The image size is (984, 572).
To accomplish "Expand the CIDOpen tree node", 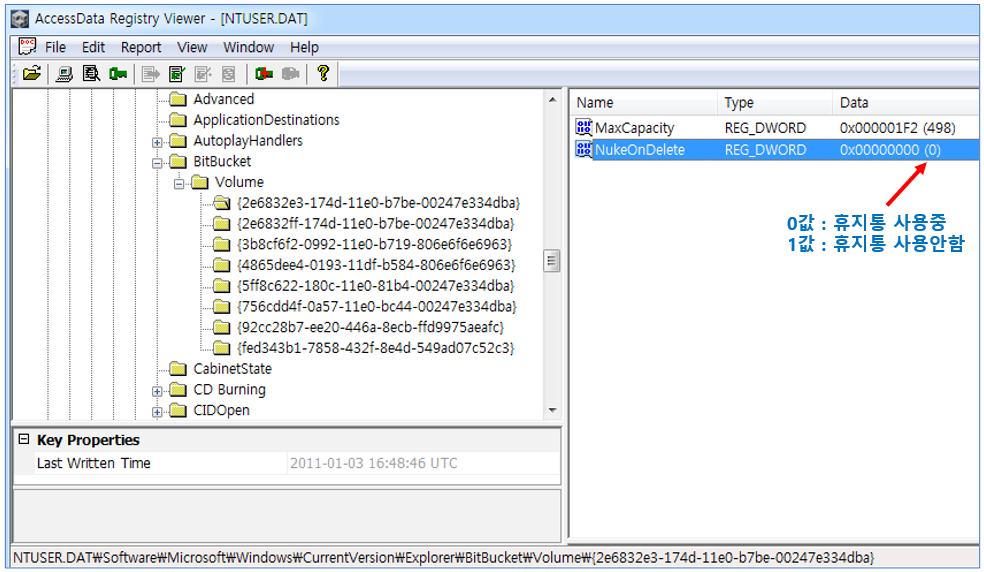I will click(157, 411).
